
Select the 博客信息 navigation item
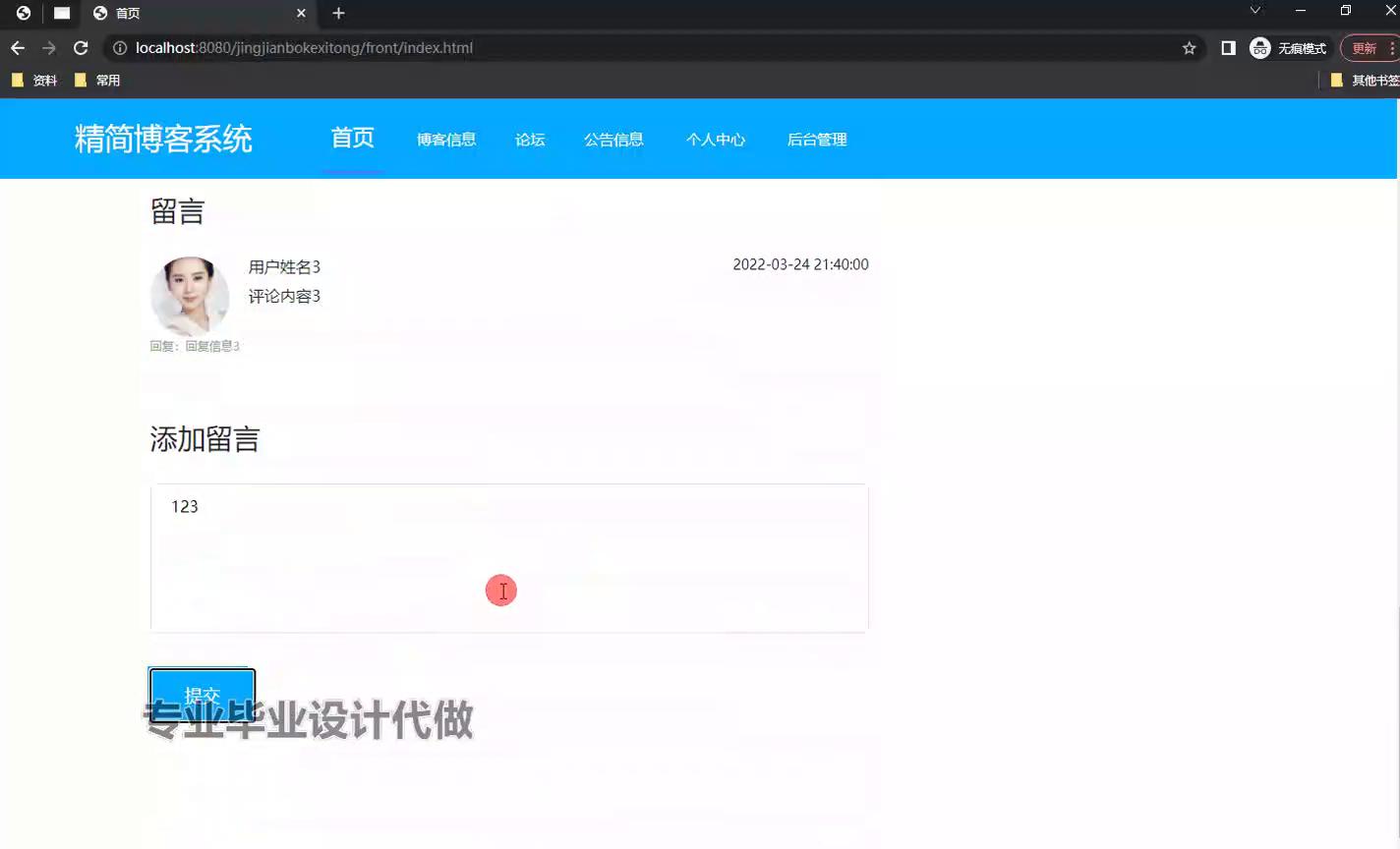pos(446,140)
